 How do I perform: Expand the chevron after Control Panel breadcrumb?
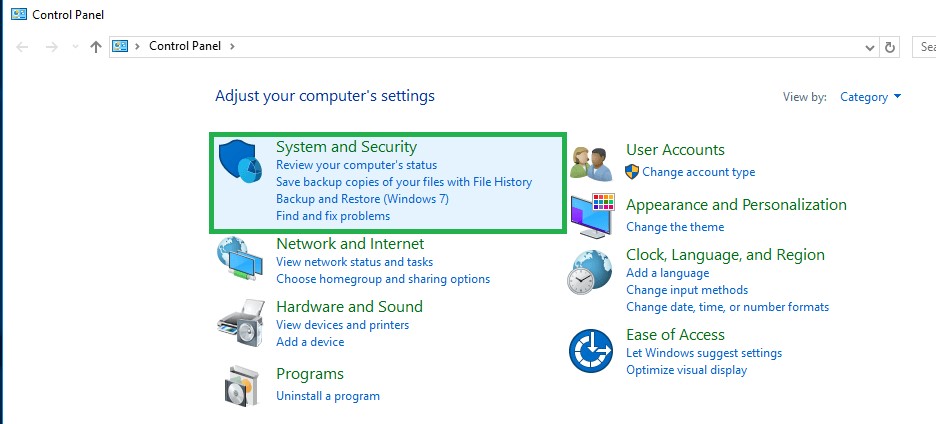click(x=232, y=46)
